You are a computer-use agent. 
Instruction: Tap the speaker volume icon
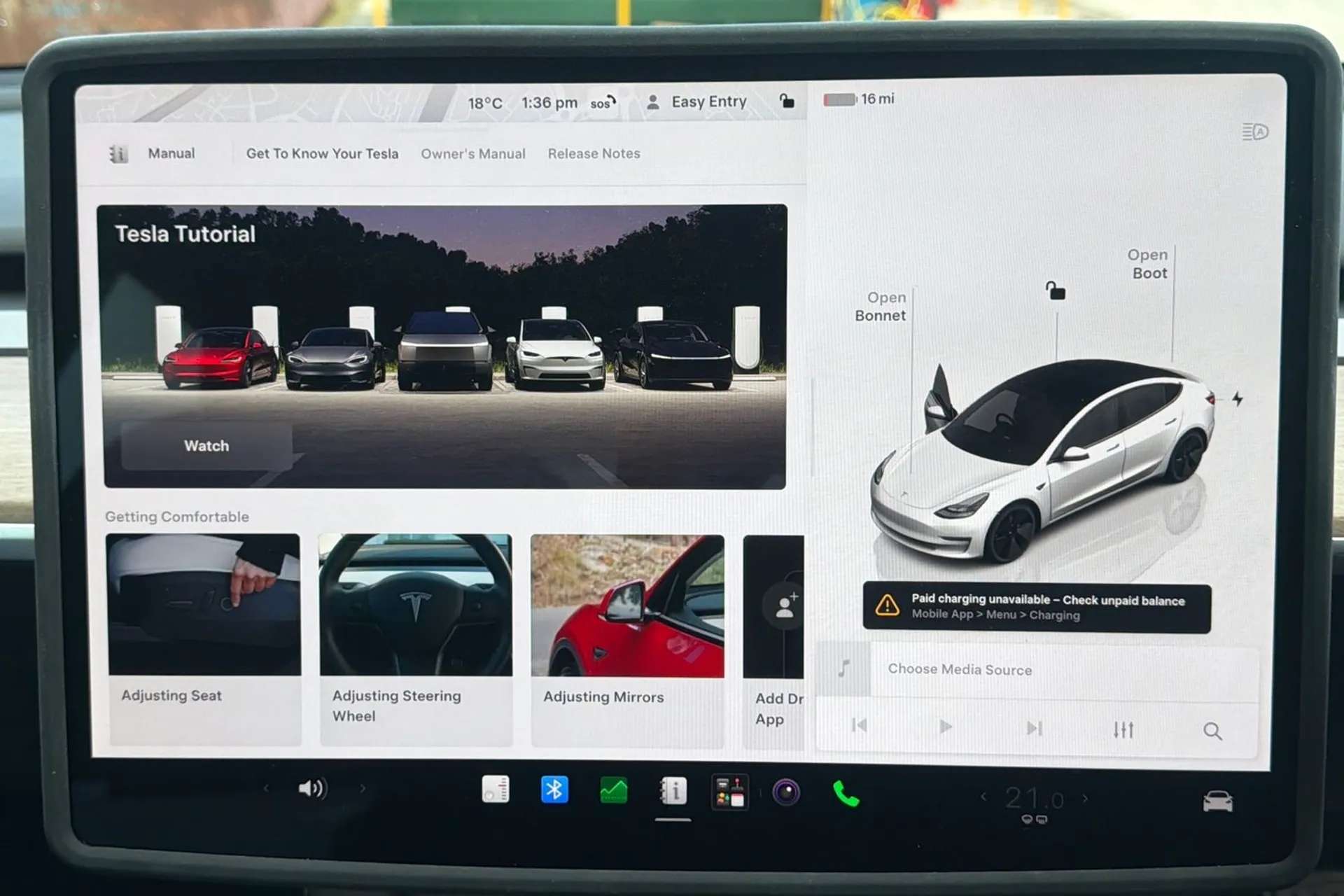pyautogui.click(x=312, y=789)
